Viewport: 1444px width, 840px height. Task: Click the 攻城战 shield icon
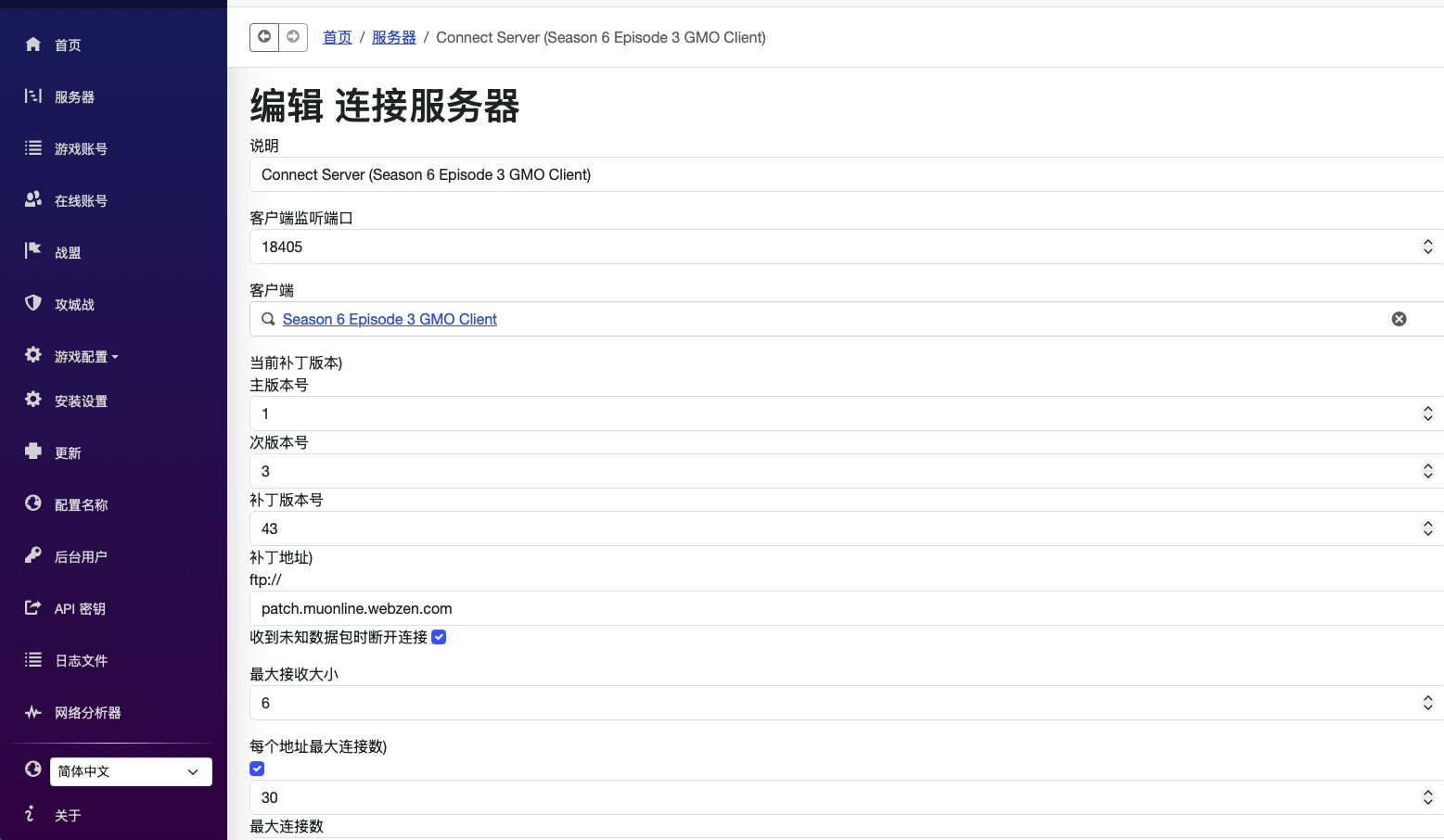click(33, 303)
